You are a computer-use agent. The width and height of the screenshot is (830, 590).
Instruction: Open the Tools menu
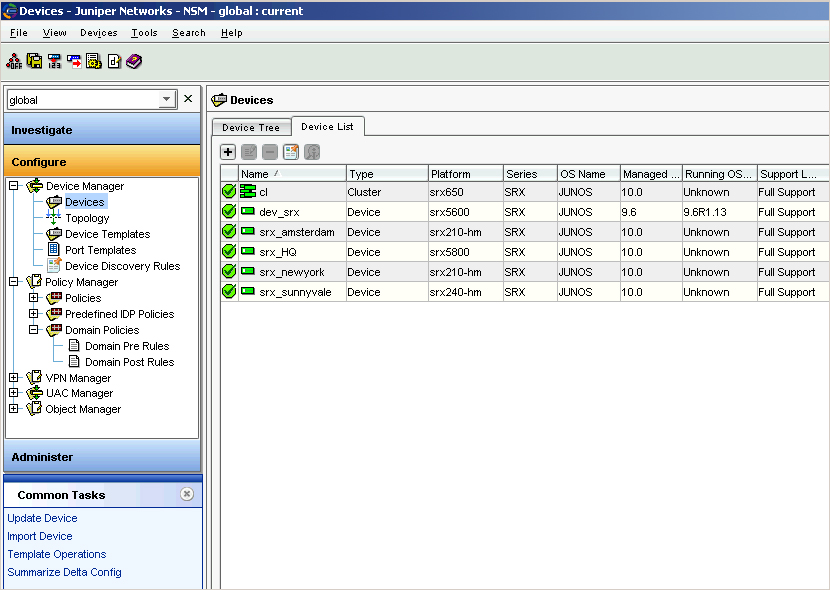pos(144,33)
